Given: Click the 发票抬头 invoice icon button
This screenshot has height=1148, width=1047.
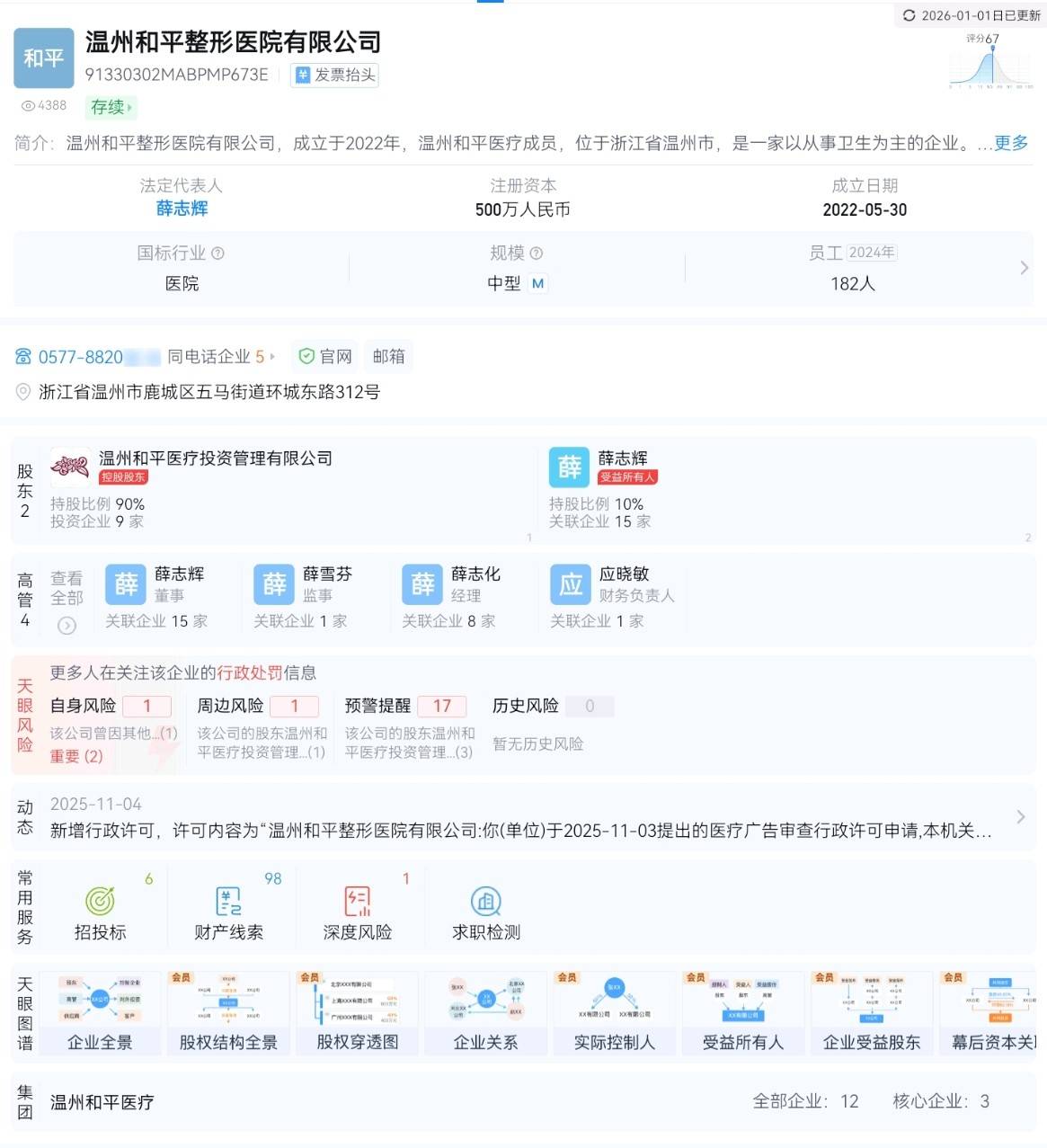Looking at the screenshot, I should pyautogui.click(x=333, y=76).
